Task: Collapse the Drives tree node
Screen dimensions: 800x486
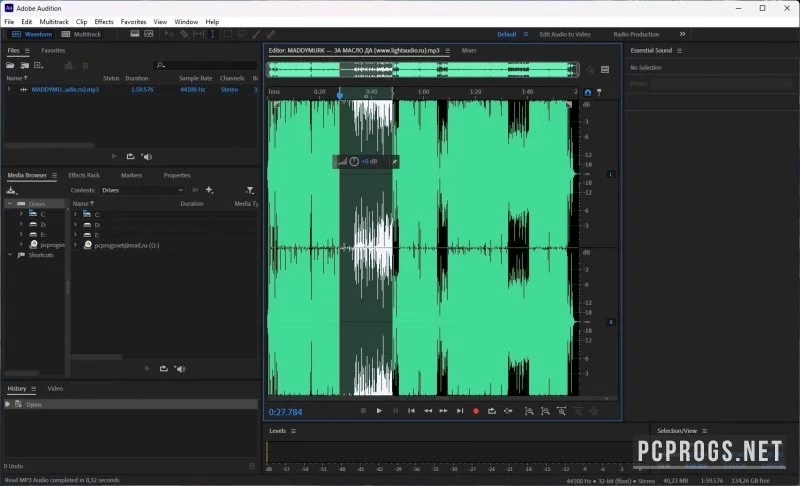Action: (10, 203)
